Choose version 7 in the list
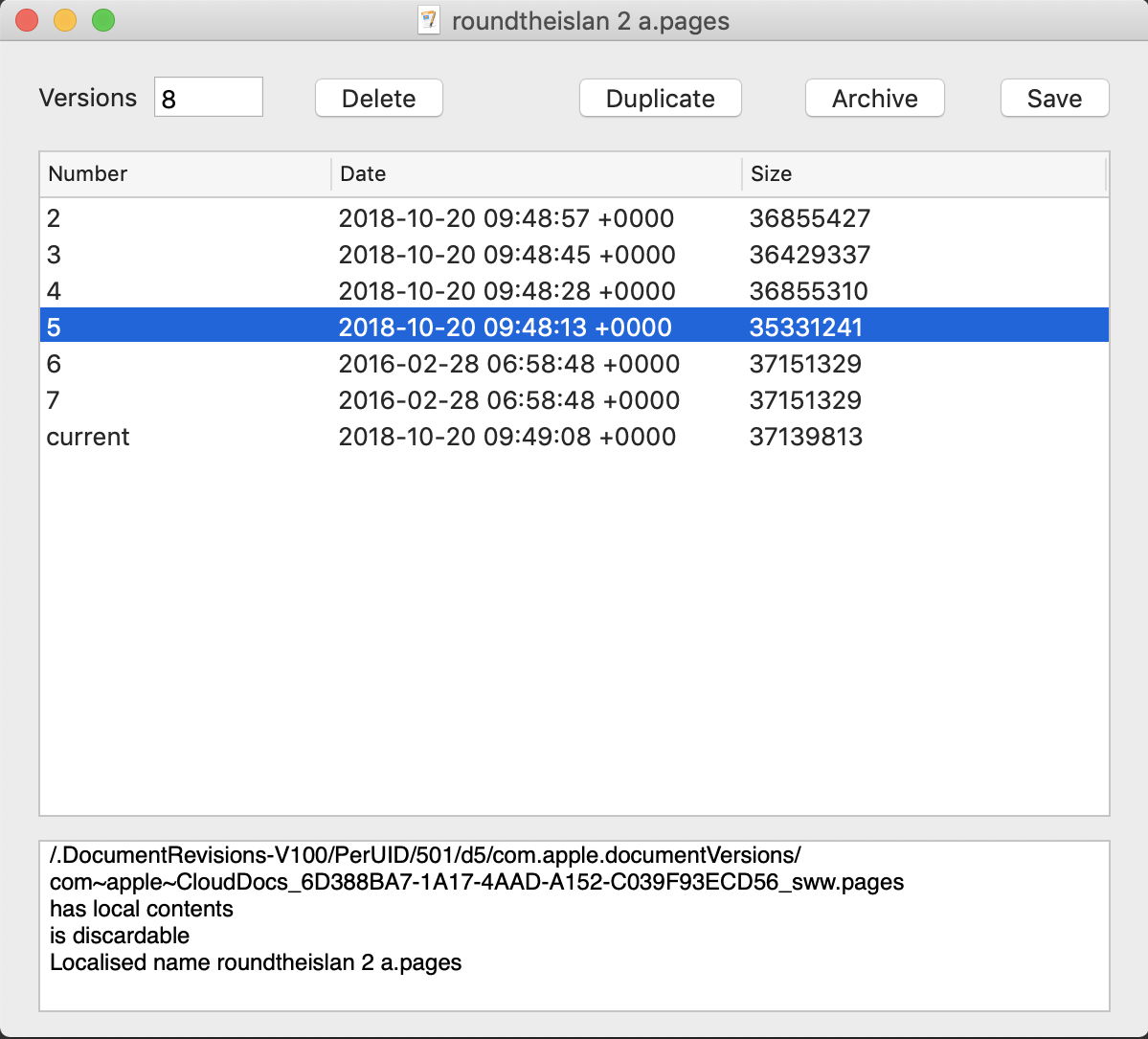Image resolution: width=1148 pixels, height=1039 pixels. [x=574, y=400]
